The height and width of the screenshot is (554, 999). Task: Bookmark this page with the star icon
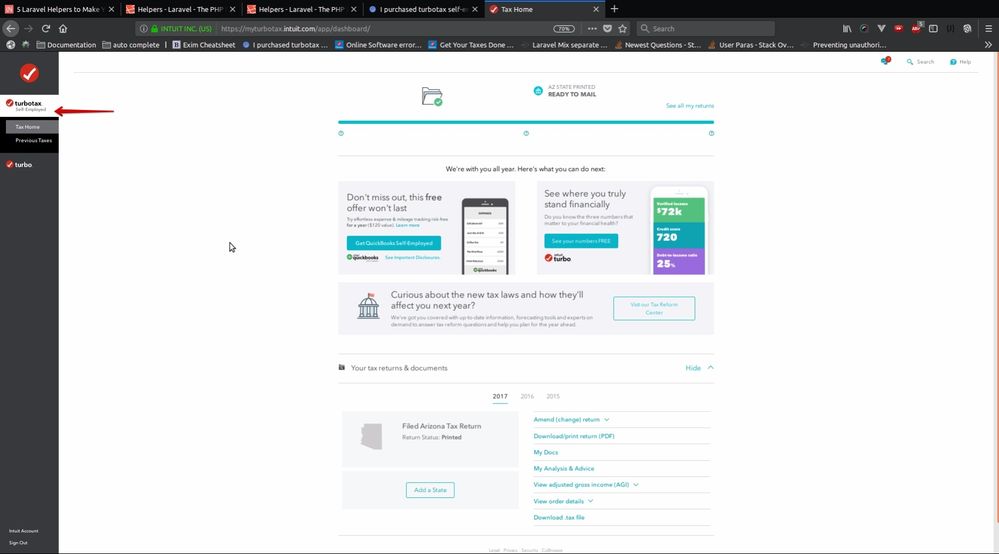point(622,28)
